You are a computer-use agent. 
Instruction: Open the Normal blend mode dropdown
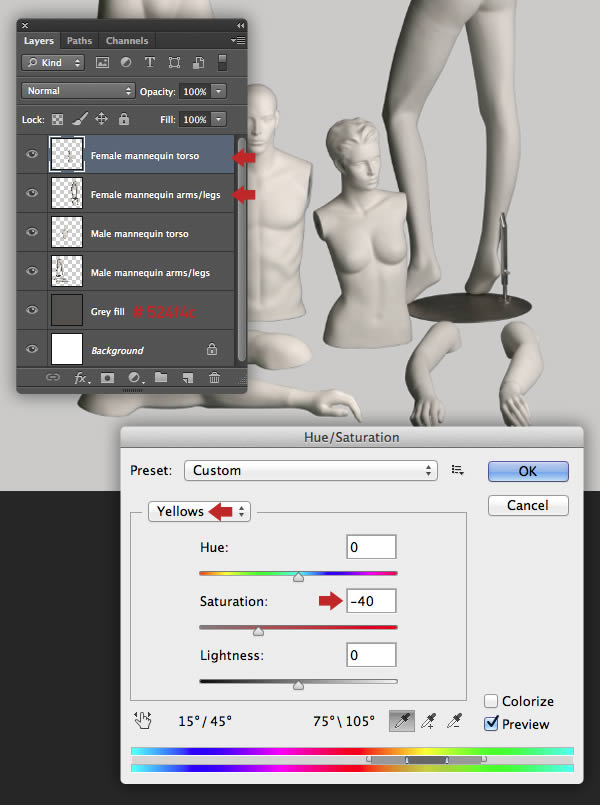click(78, 91)
